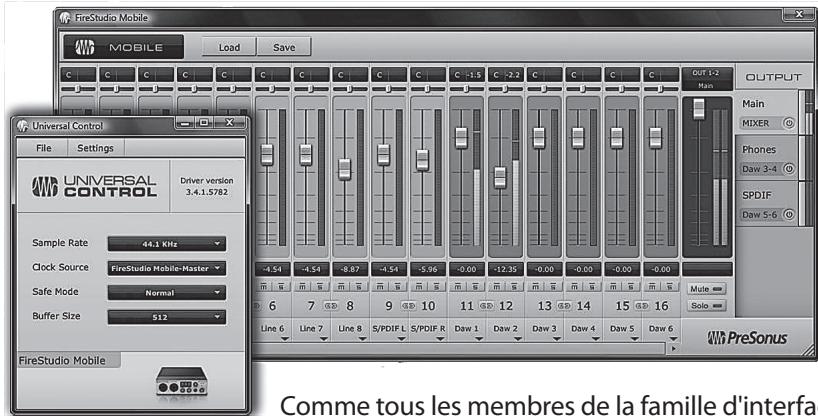The height and width of the screenshot is (417, 818).
Task: Click the scrollbar right arrow
Action: (673, 349)
